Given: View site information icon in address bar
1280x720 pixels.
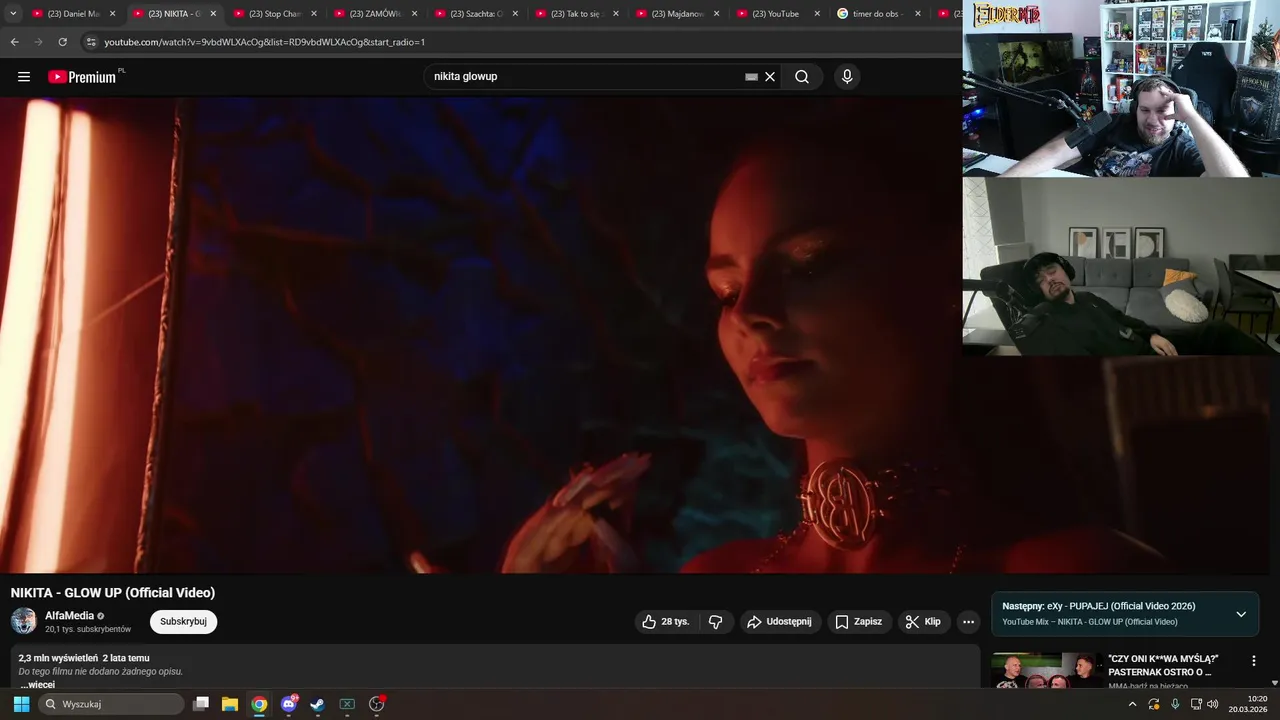Looking at the screenshot, I should tap(91, 42).
